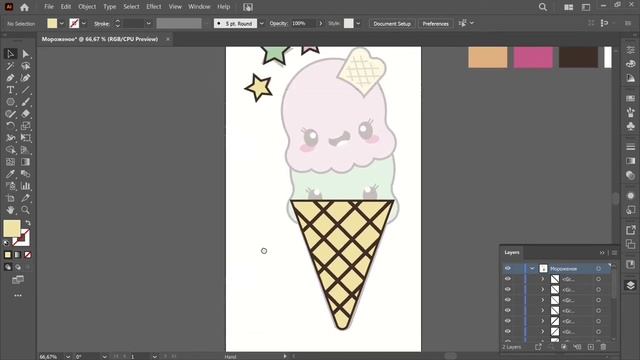The image size is (640, 360).
Task: Click the Preferences button
Action: click(x=436, y=24)
